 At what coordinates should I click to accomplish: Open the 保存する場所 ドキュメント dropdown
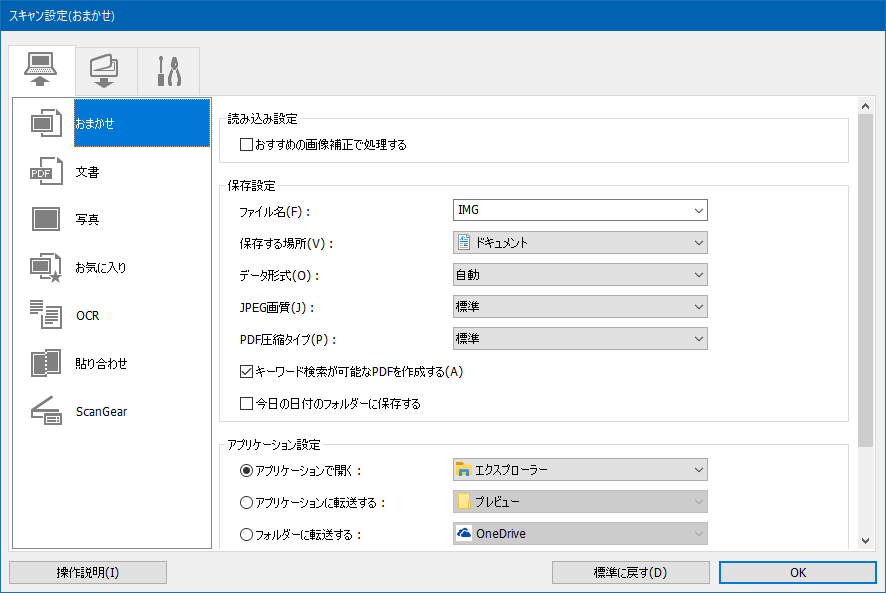(x=580, y=243)
